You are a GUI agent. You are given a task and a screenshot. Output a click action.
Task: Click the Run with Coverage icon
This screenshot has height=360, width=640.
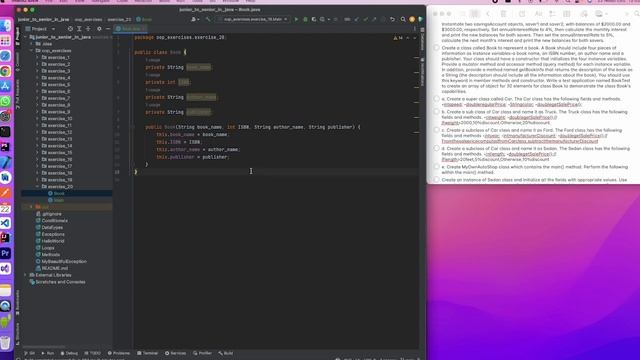pyautogui.click(x=313, y=19)
